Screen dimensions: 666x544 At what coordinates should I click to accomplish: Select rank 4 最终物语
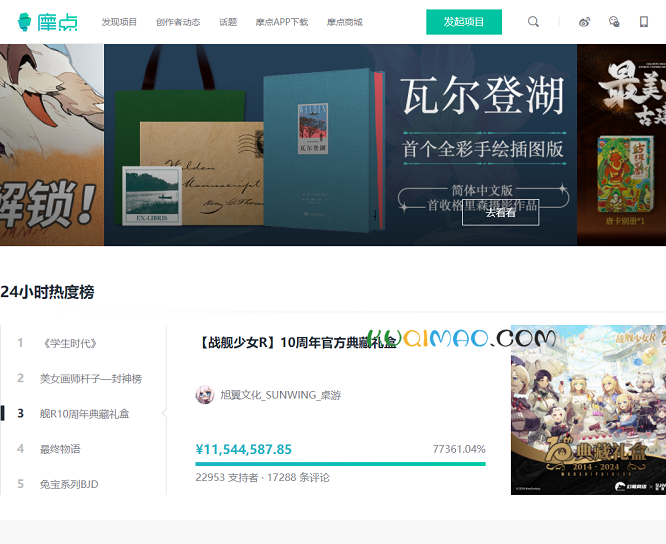tap(60, 449)
